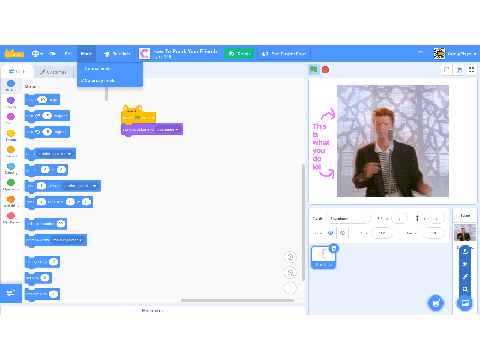Expand the account menu at top right
Viewport: 480px width, 360px height.
(455, 53)
